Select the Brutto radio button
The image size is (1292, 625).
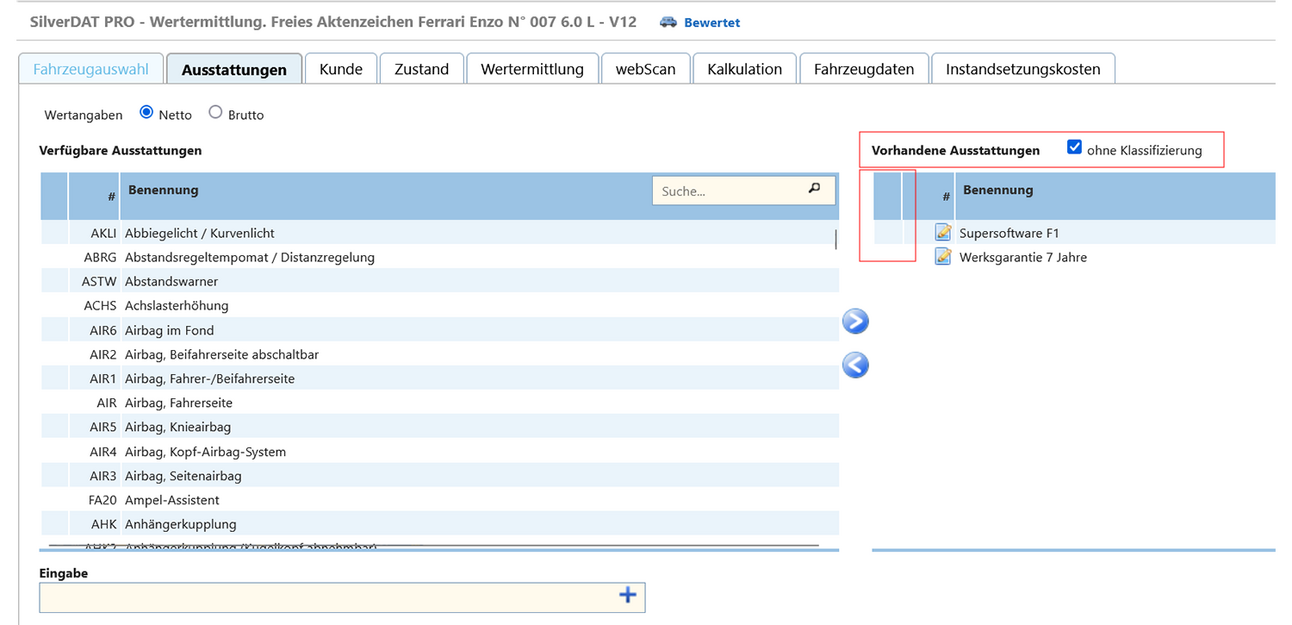point(215,113)
